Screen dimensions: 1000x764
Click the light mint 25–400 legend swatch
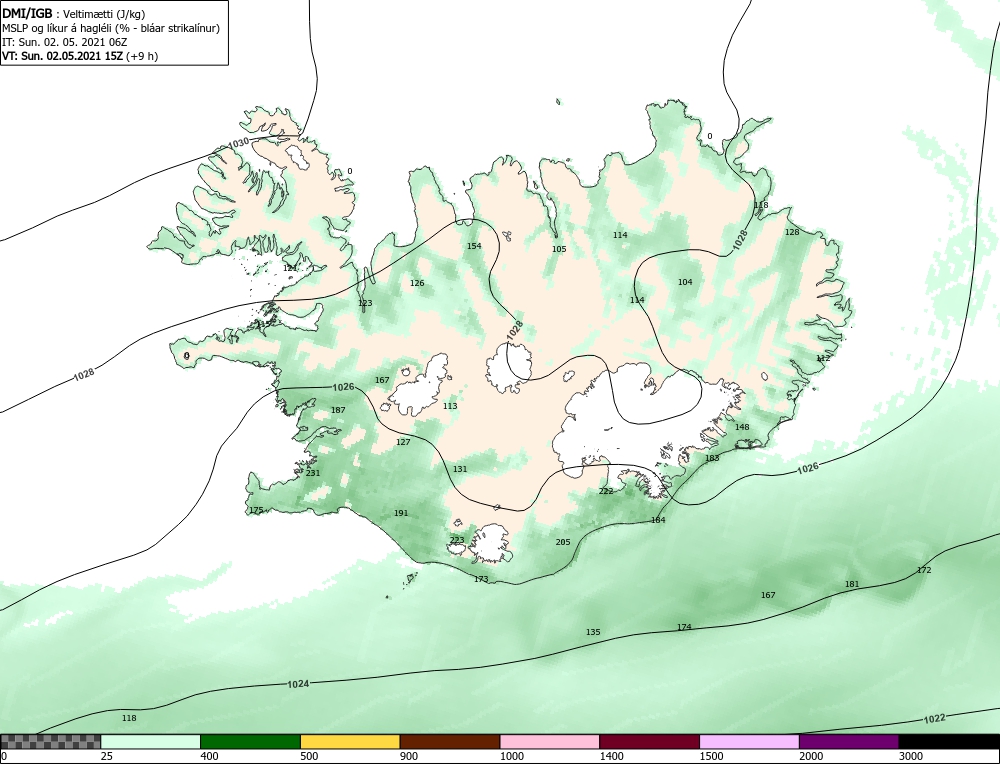coord(151,741)
